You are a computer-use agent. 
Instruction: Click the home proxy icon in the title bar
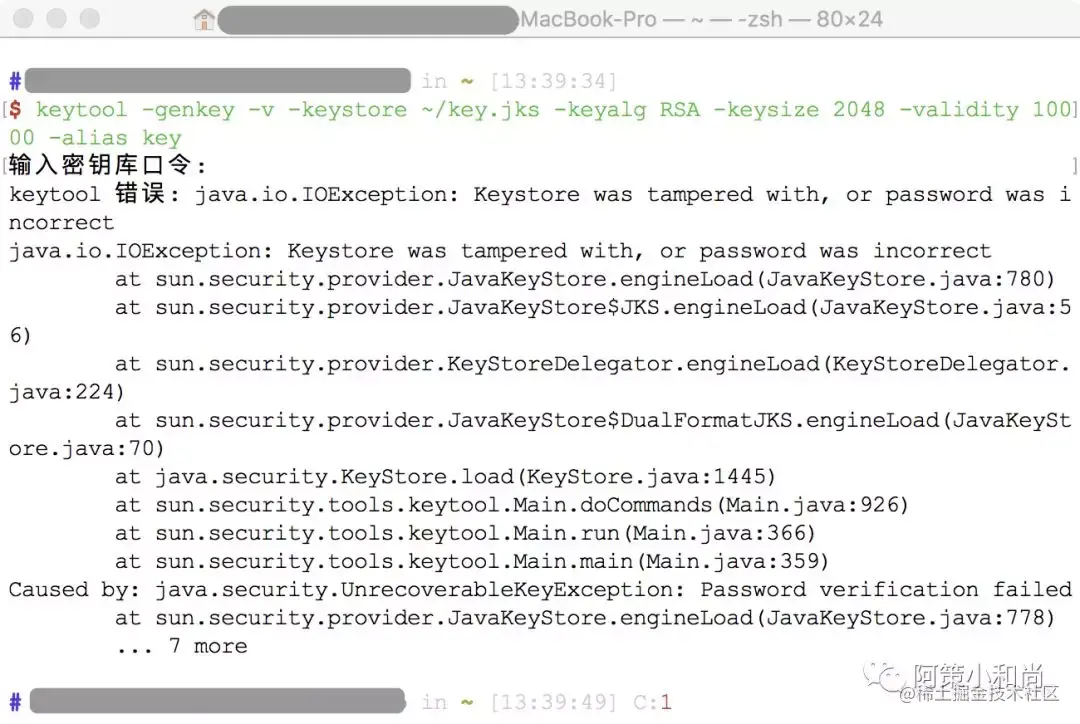point(205,19)
